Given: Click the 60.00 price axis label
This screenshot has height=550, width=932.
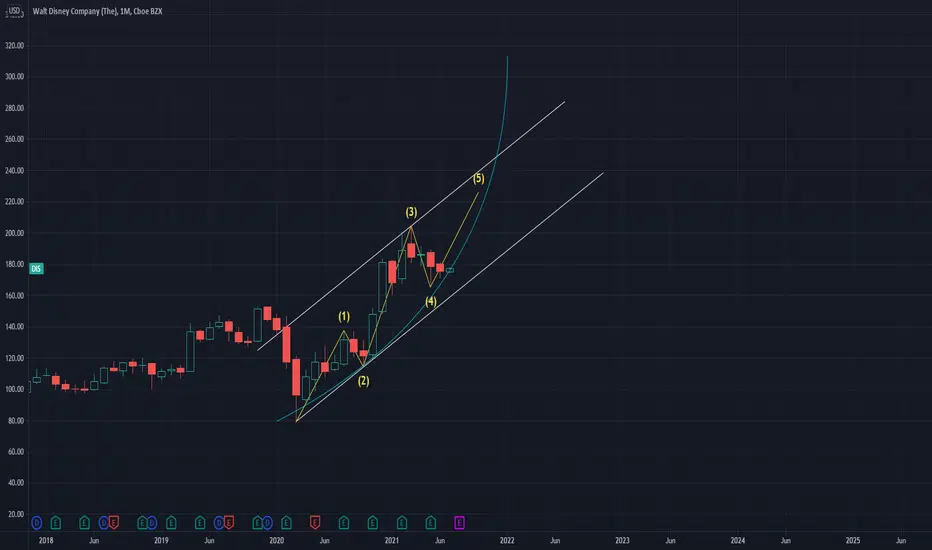Looking at the screenshot, I should [x=16, y=451].
